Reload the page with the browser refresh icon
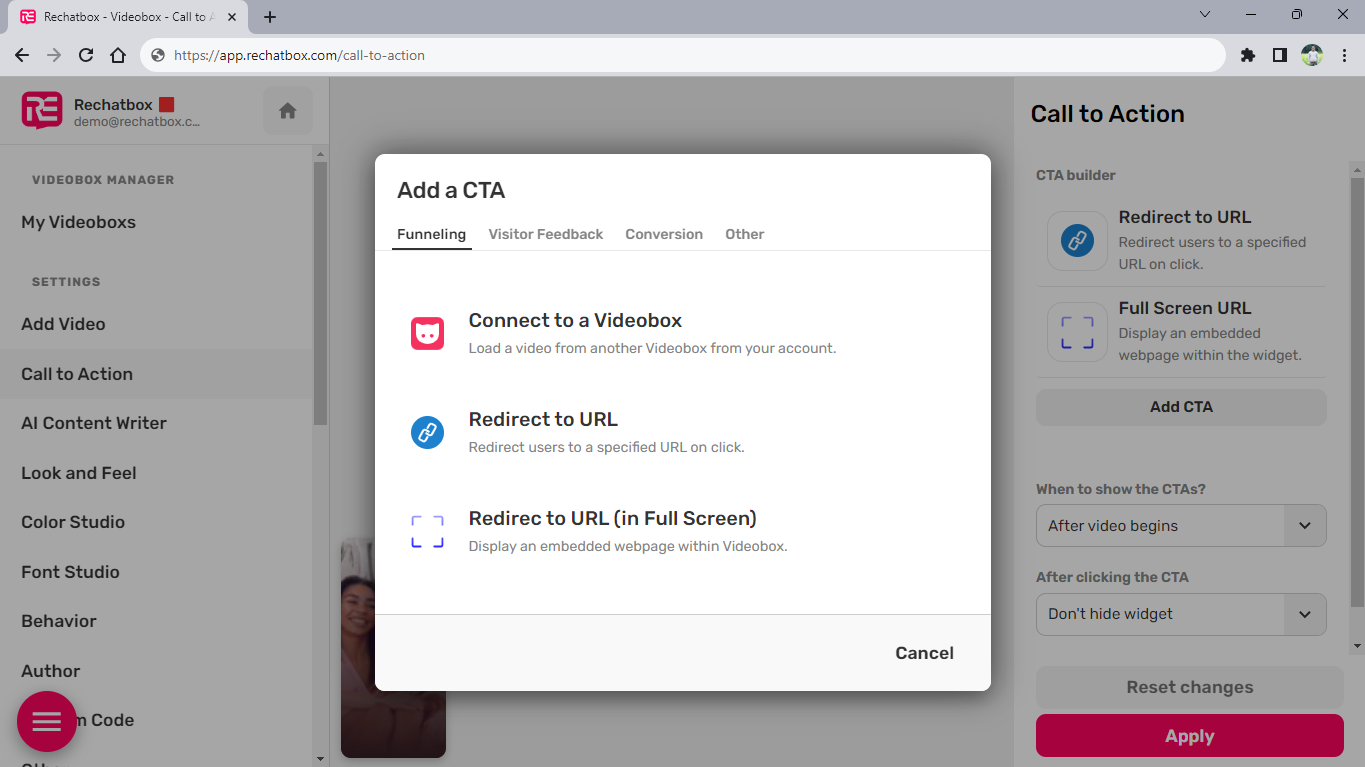Image resolution: width=1365 pixels, height=767 pixels. [86, 55]
